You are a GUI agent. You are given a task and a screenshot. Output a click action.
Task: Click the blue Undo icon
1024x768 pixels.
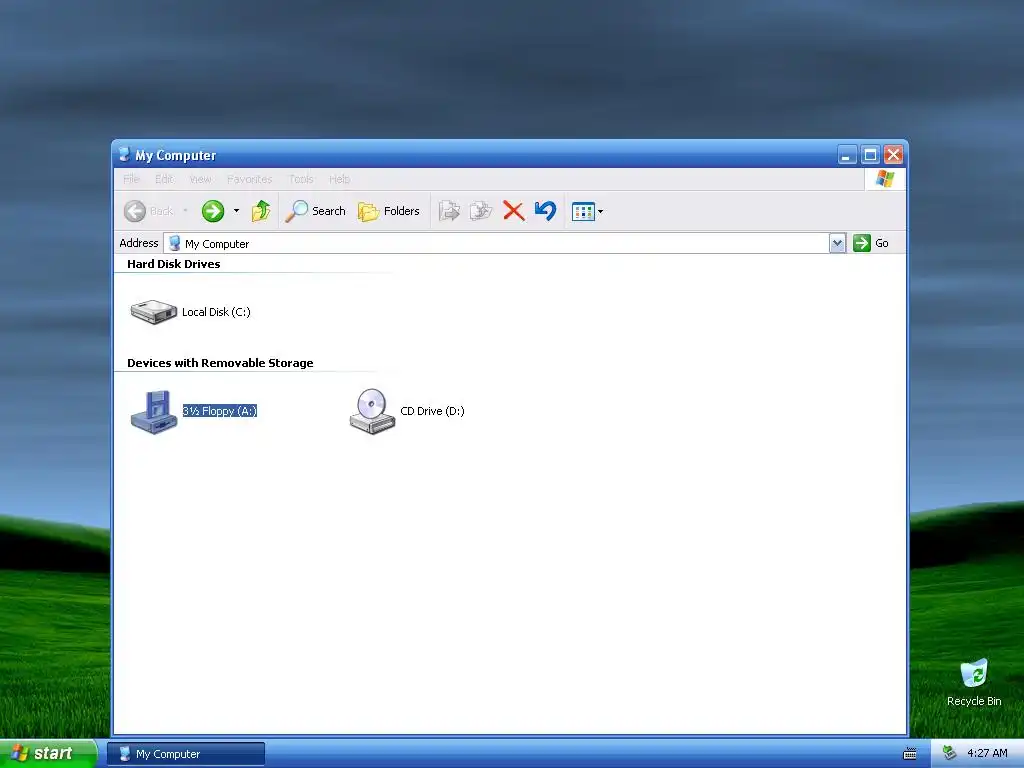pos(545,211)
